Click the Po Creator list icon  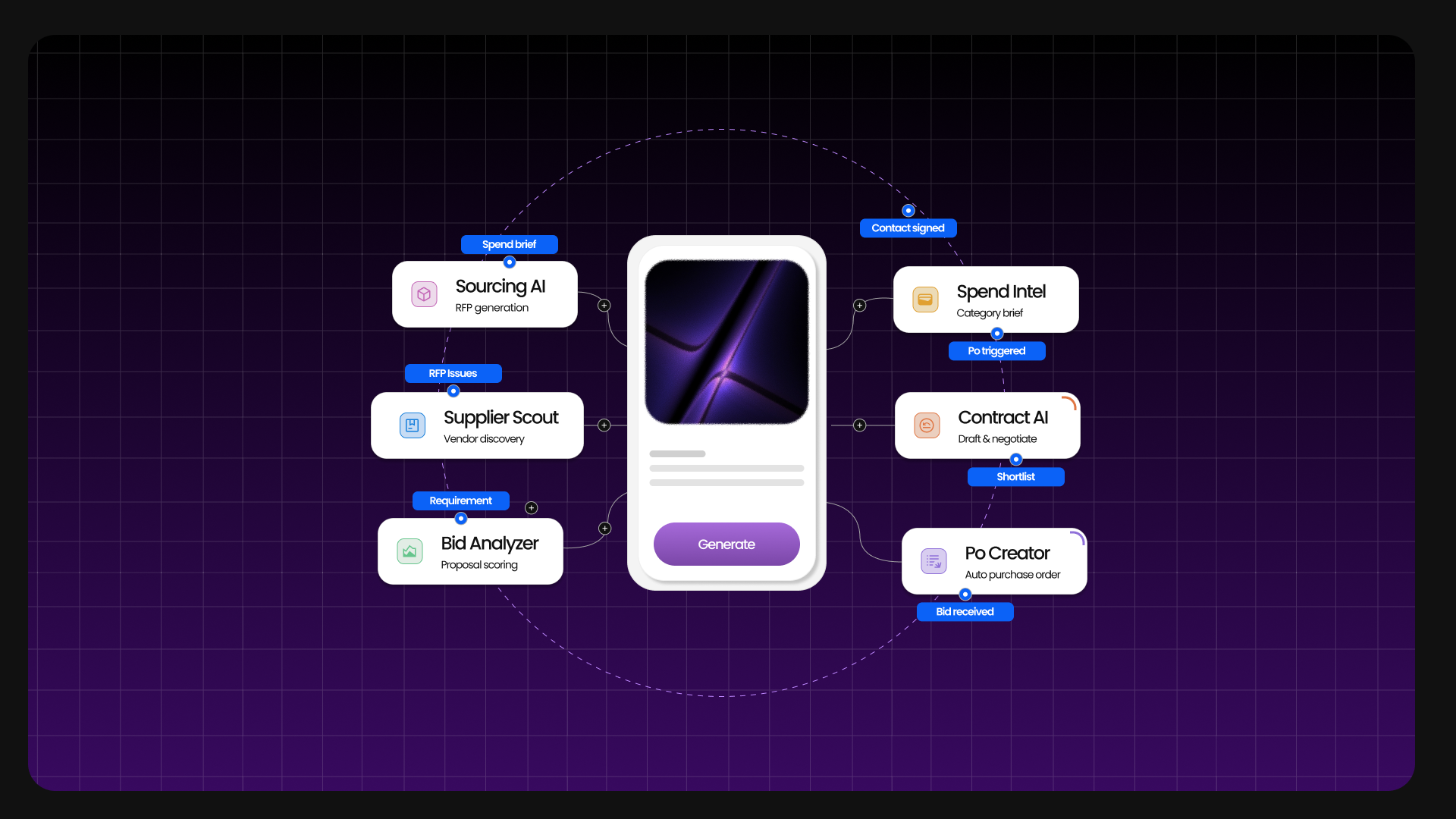point(934,561)
